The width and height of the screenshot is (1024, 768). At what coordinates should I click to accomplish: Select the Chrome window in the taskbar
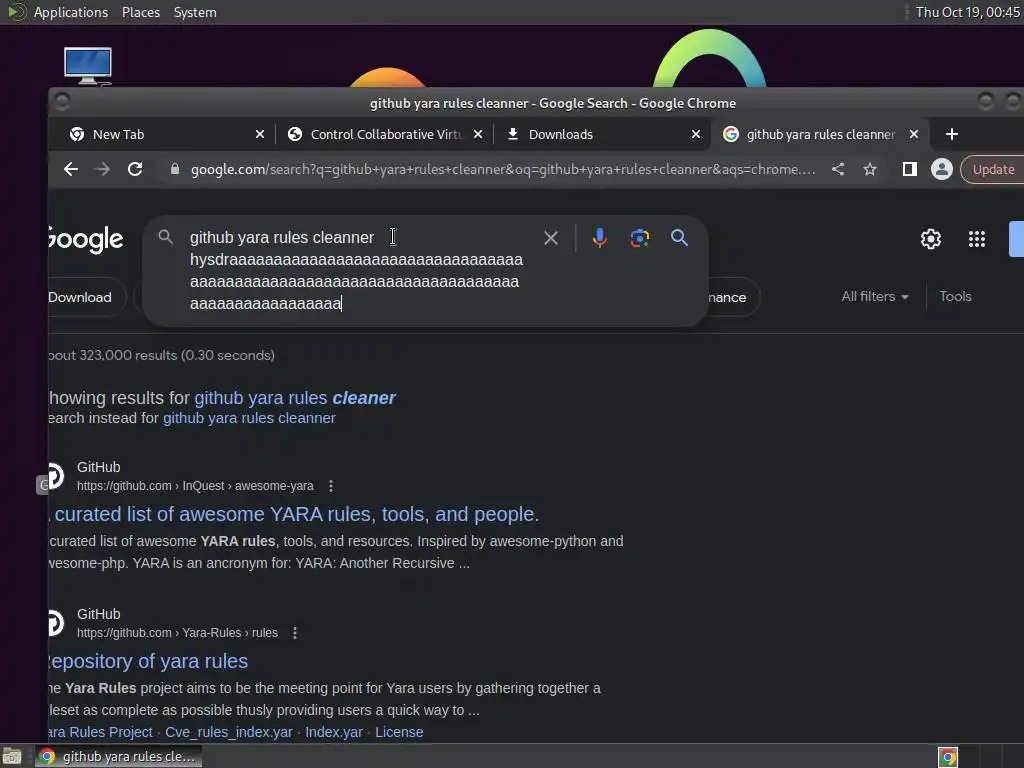point(118,758)
